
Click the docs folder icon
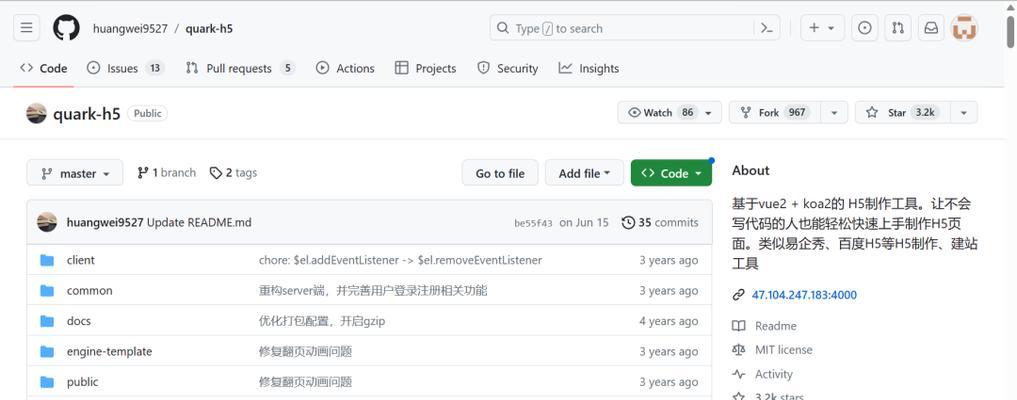(47, 321)
